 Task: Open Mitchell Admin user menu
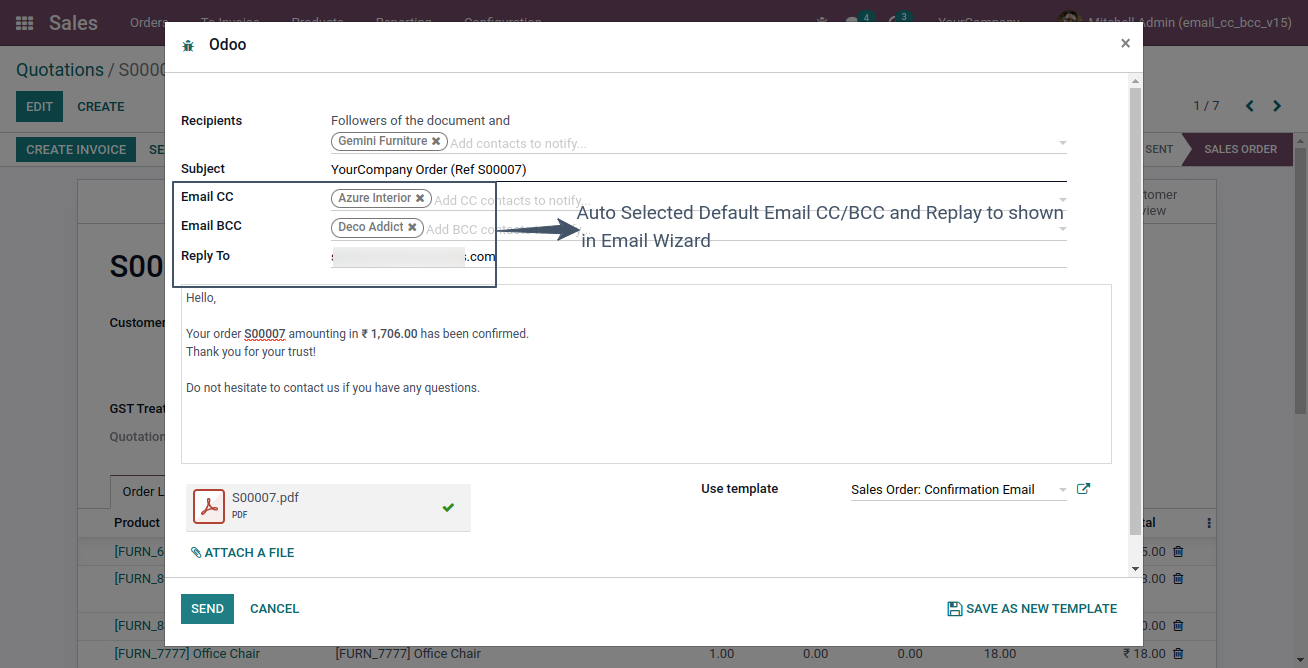pos(1176,22)
